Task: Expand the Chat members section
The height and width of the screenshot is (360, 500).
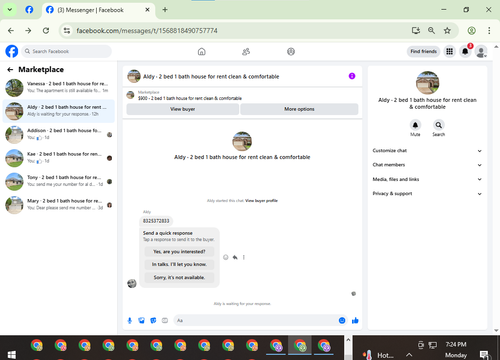Action: coord(427,165)
